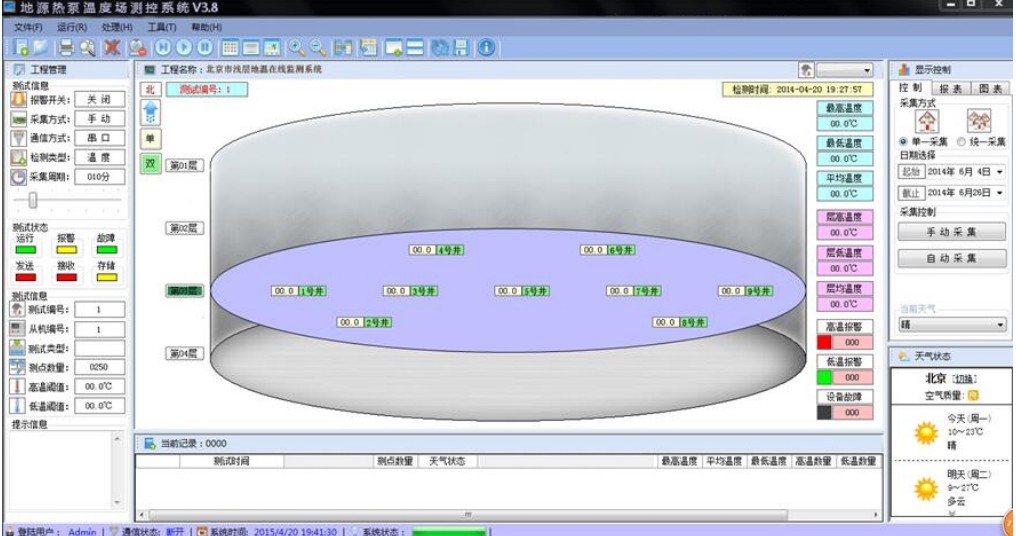
Task: Click the 手动采集 button
Action: 951,231
